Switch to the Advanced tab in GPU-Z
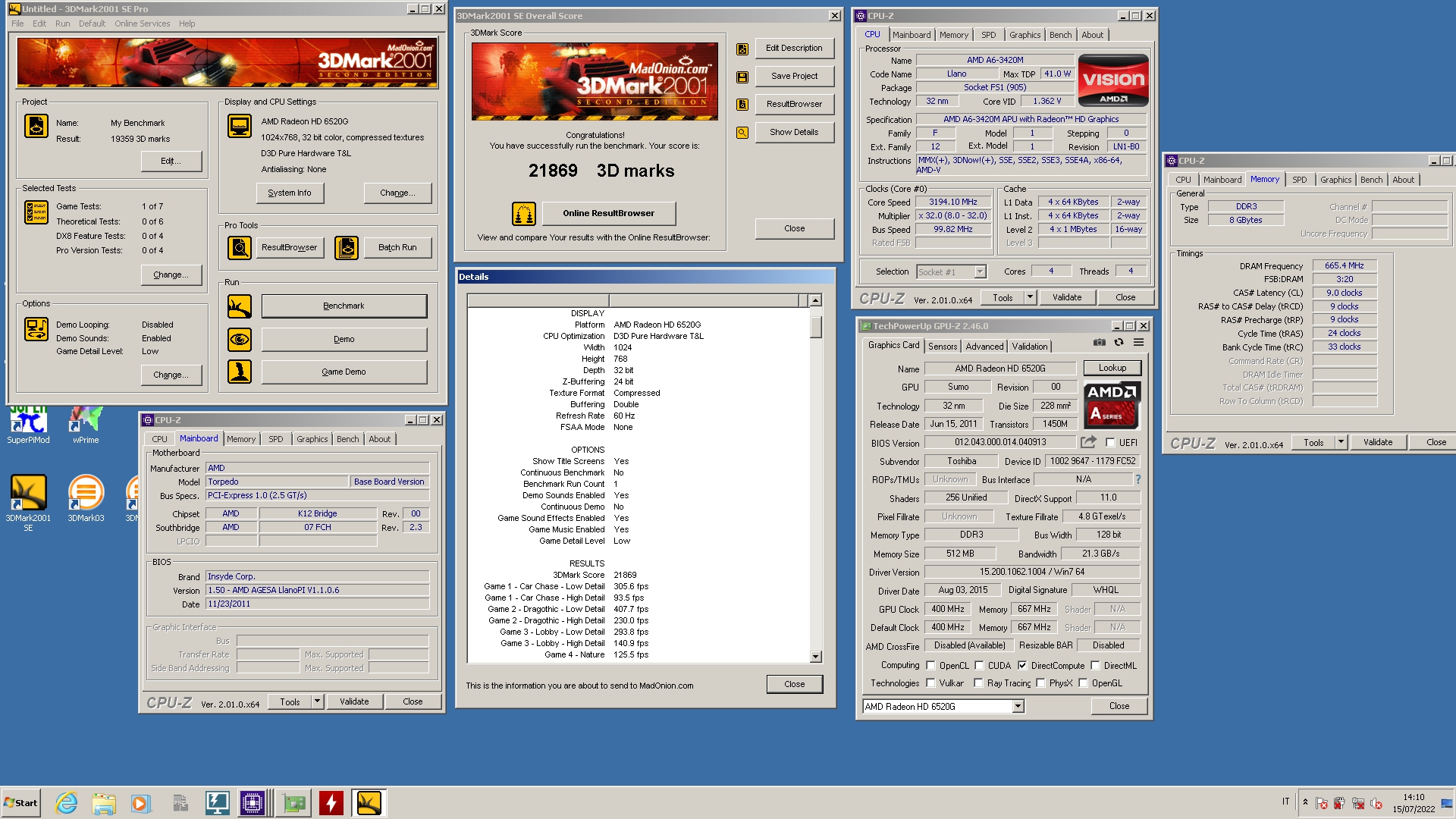The image size is (1456, 819). tap(984, 347)
